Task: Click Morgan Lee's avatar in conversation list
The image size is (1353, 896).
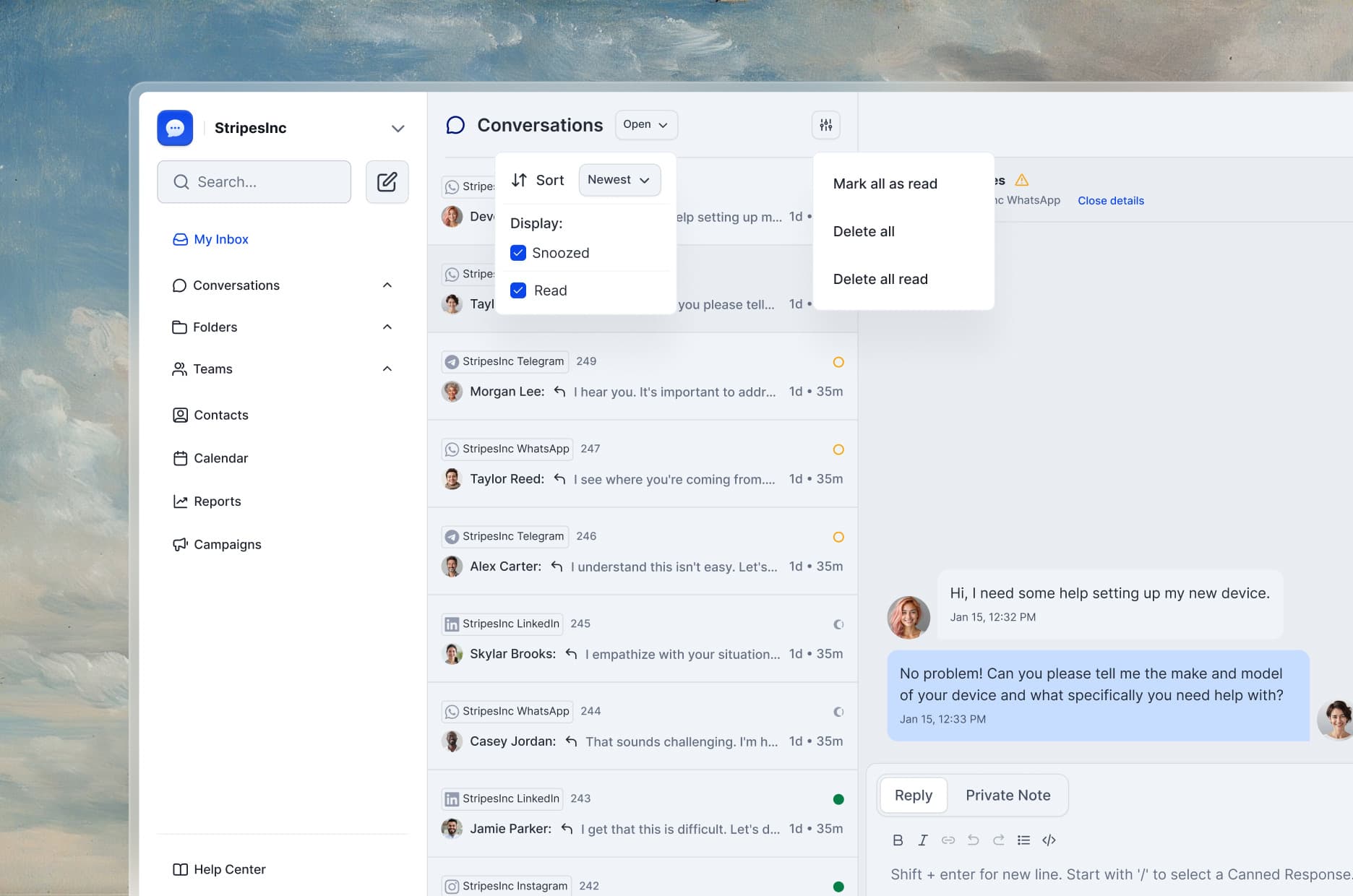Action: 452,392
